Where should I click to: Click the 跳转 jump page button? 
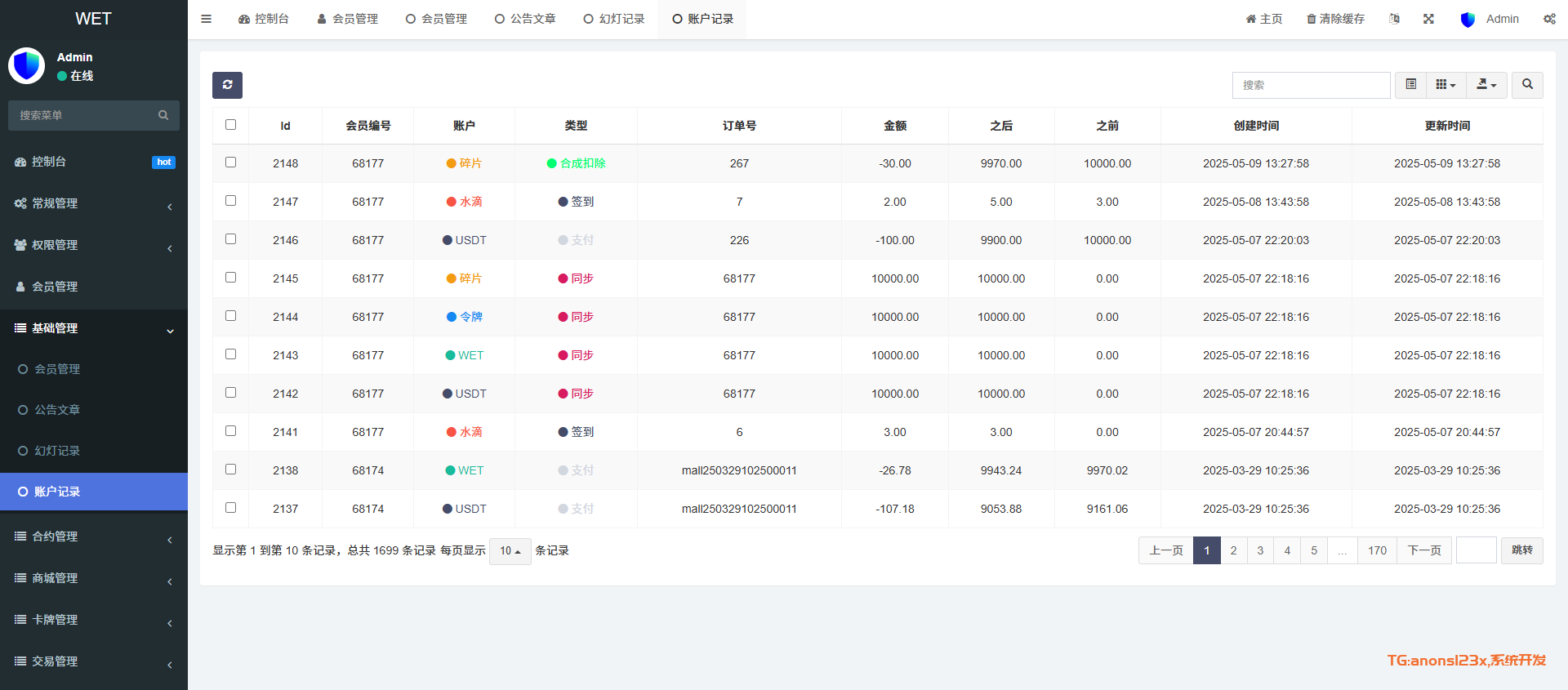(x=1521, y=550)
